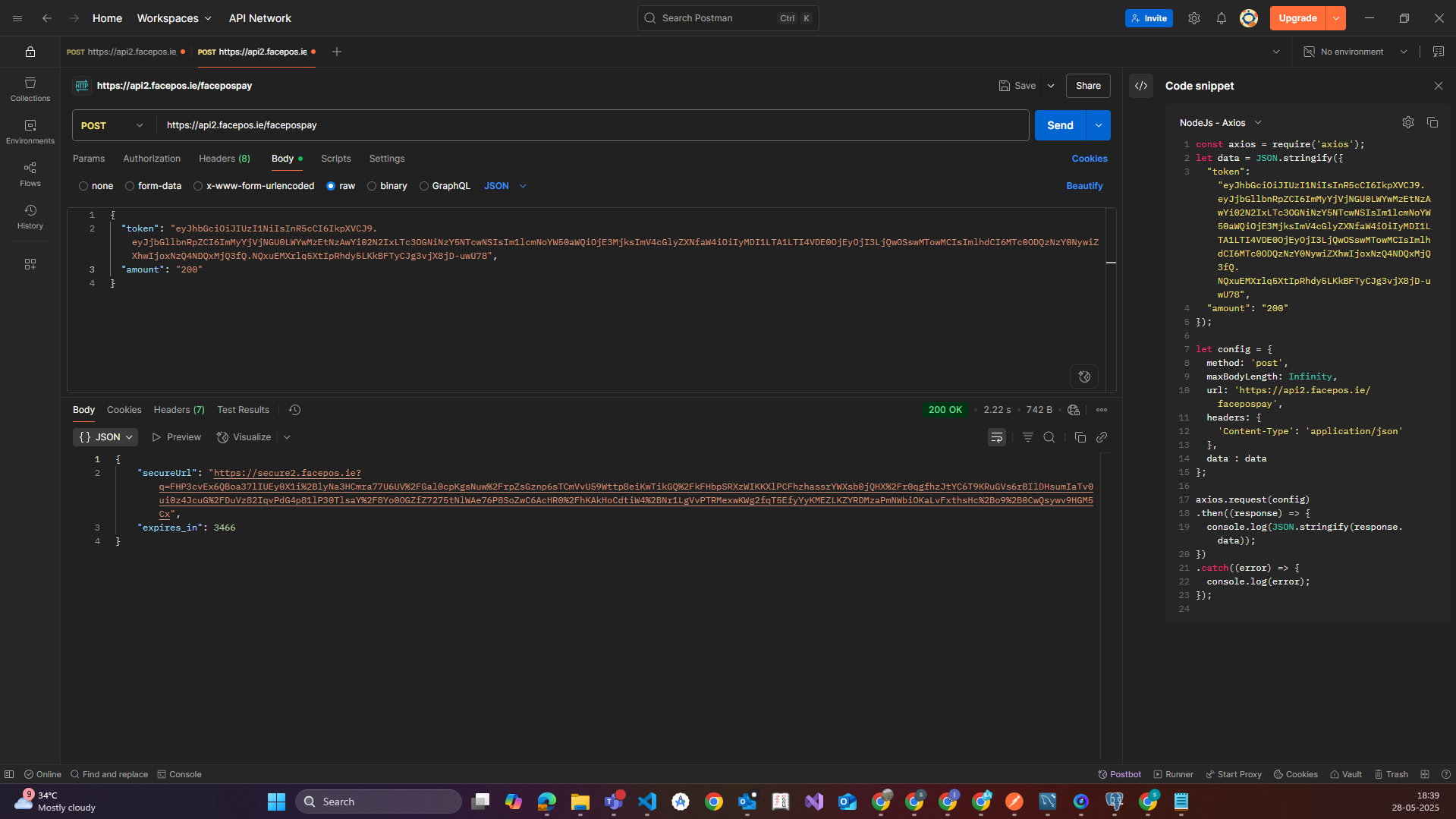The width and height of the screenshot is (1456, 819).
Task: Open the No environment selector
Action: pyautogui.click(x=1356, y=52)
